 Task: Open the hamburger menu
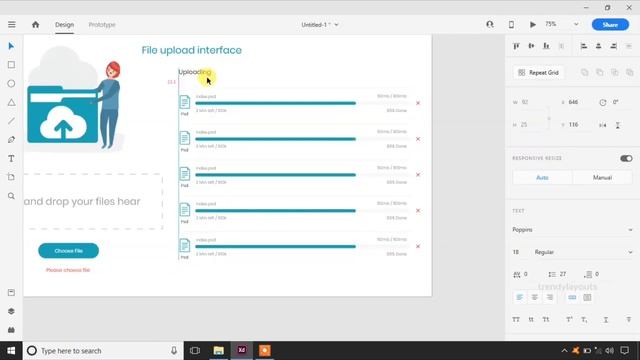[11, 24]
